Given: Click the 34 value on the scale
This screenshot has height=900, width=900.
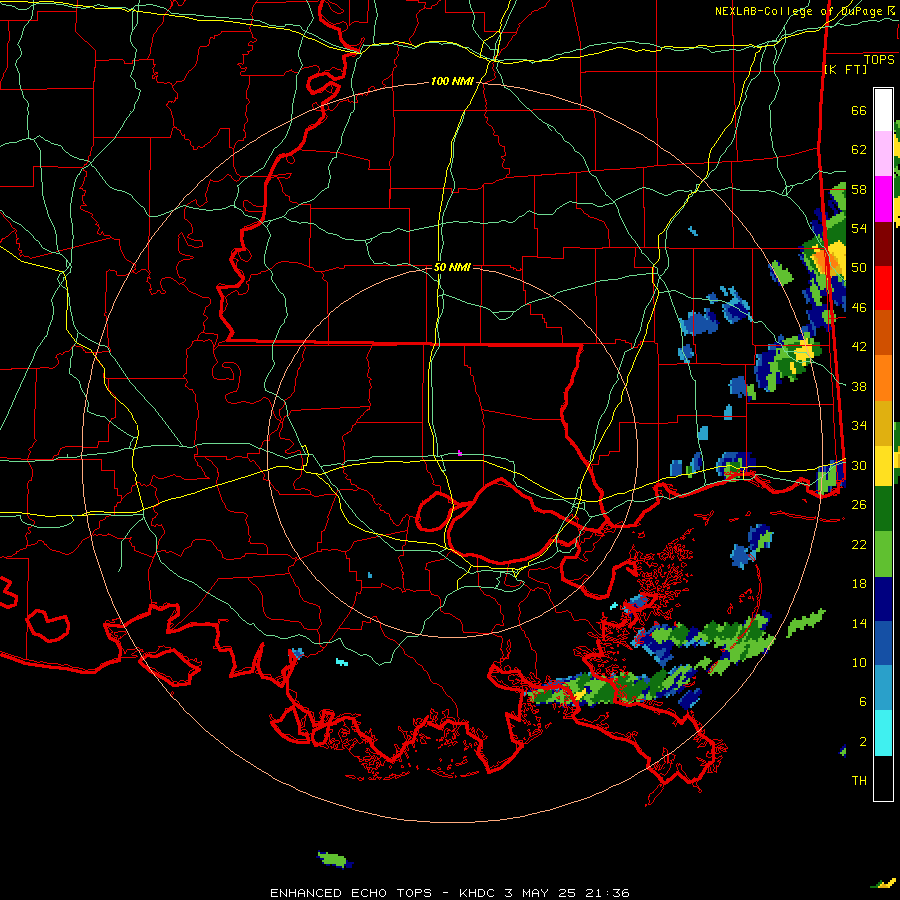Looking at the screenshot, I should [859, 426].
